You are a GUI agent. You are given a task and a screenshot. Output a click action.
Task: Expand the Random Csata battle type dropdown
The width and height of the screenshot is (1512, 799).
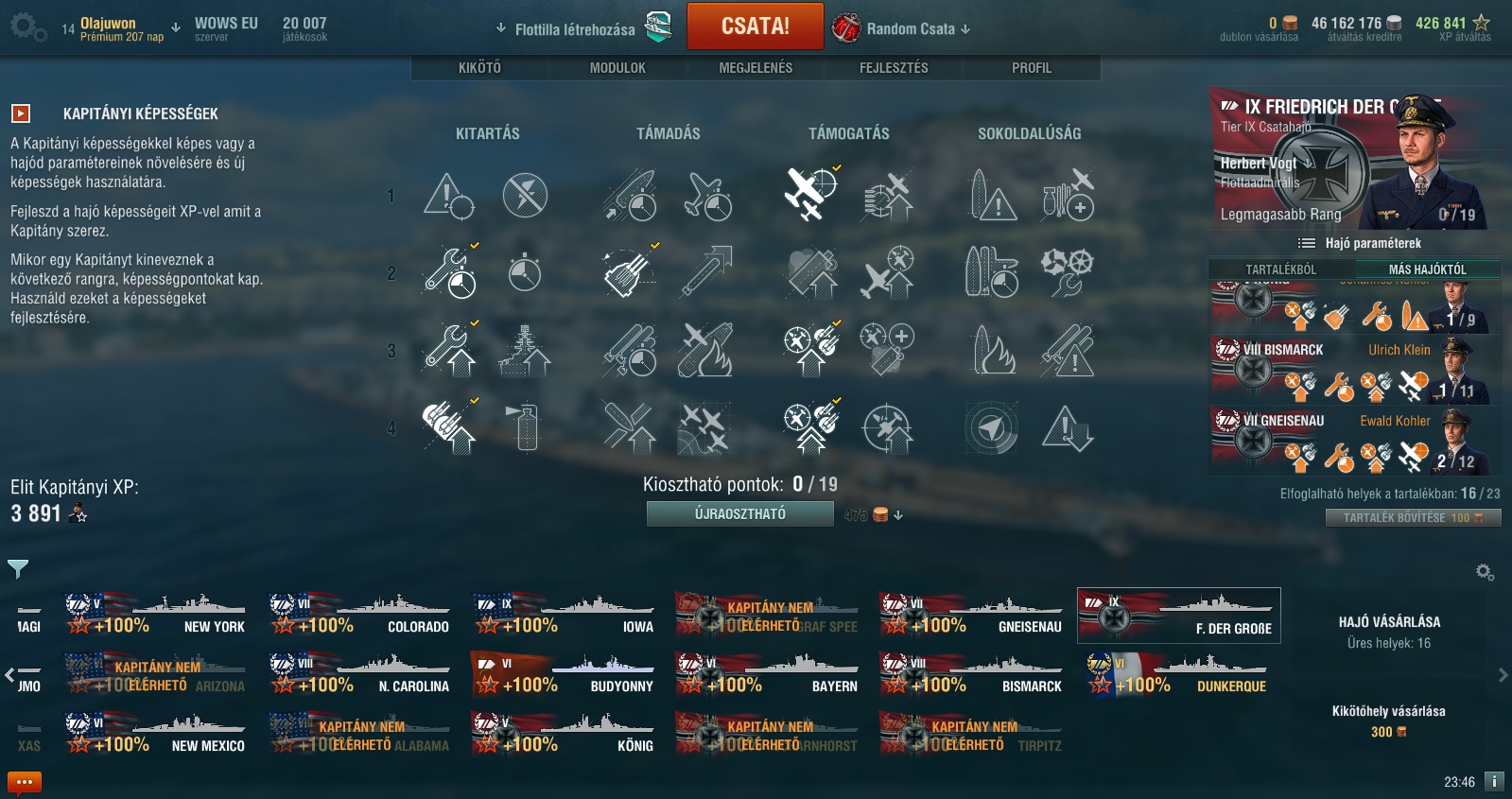902,28
